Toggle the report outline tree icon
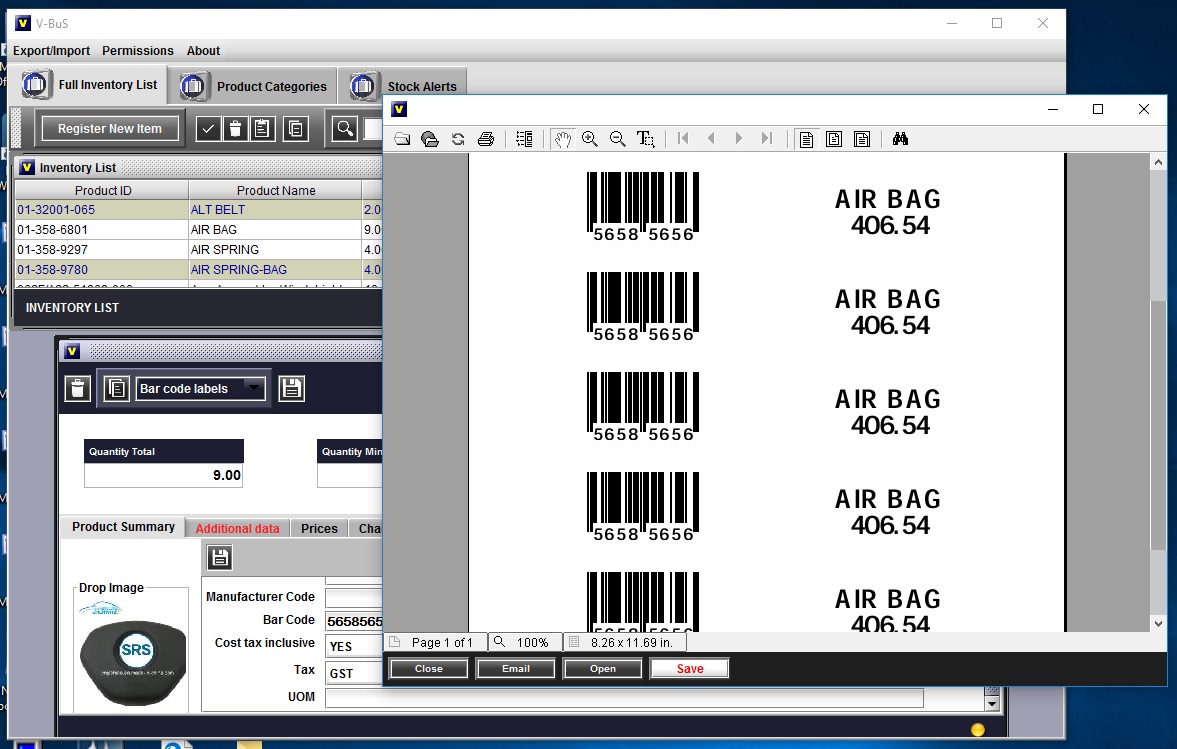The width and height of the screenshot is (1177, 749). tap(524, 139)
